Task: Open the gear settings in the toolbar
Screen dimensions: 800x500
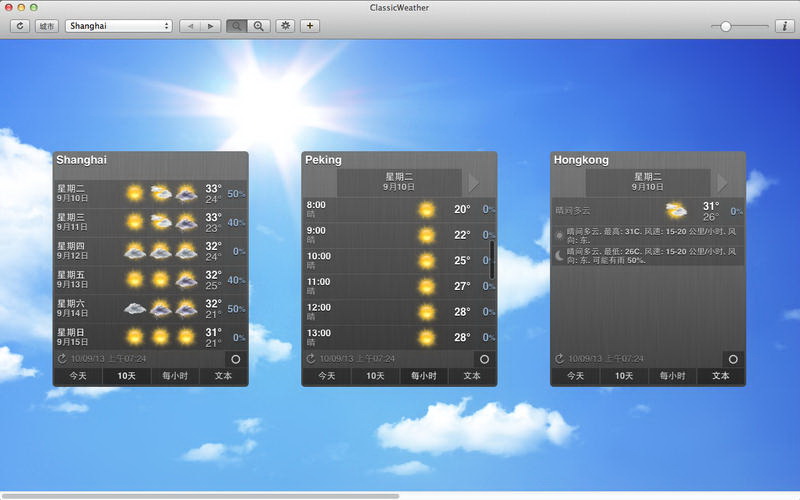Action: pos(285,26)
